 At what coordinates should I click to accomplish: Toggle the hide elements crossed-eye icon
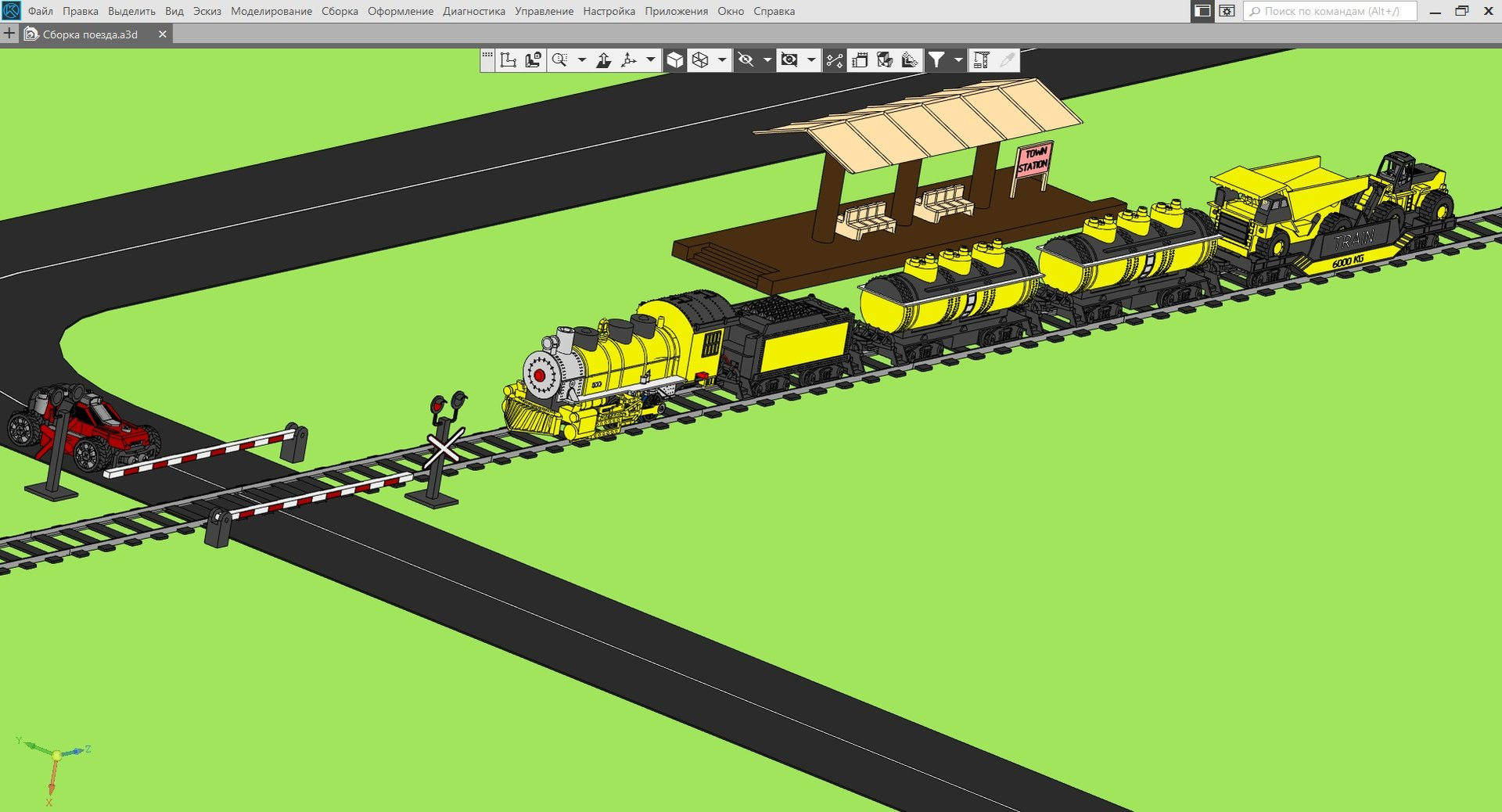(746, 60)
